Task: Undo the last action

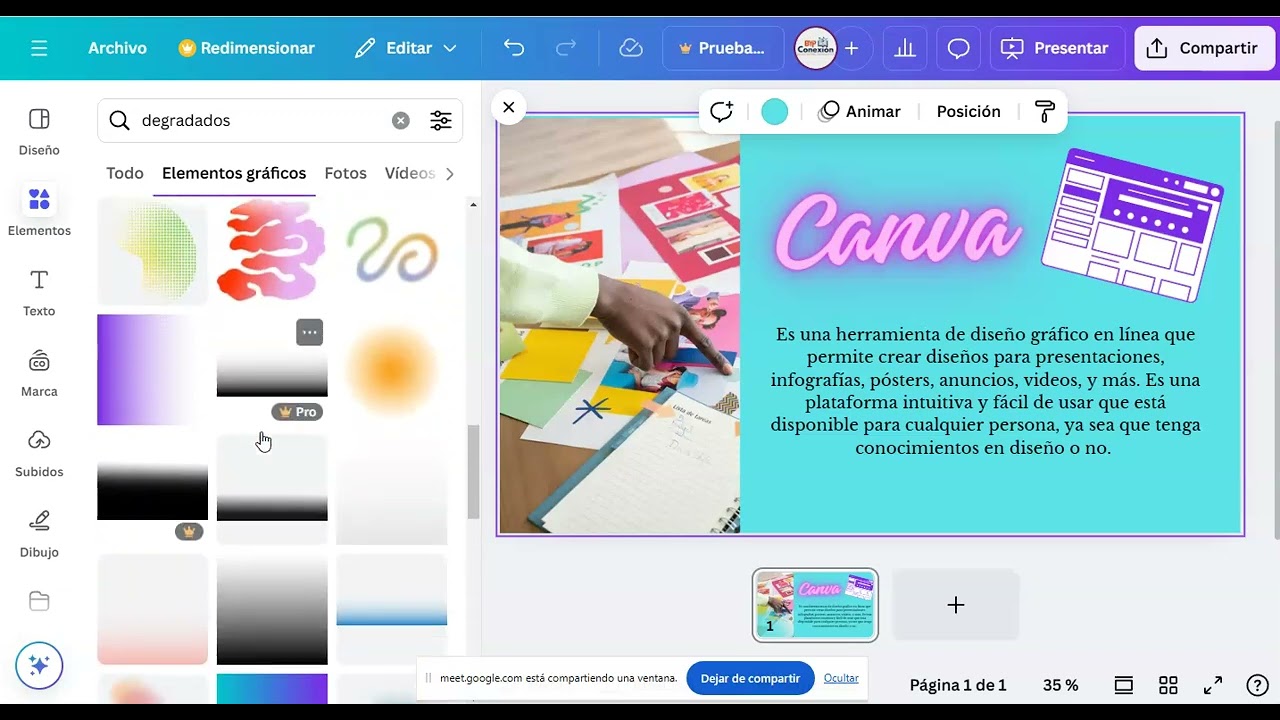Action: pos(514,48)
